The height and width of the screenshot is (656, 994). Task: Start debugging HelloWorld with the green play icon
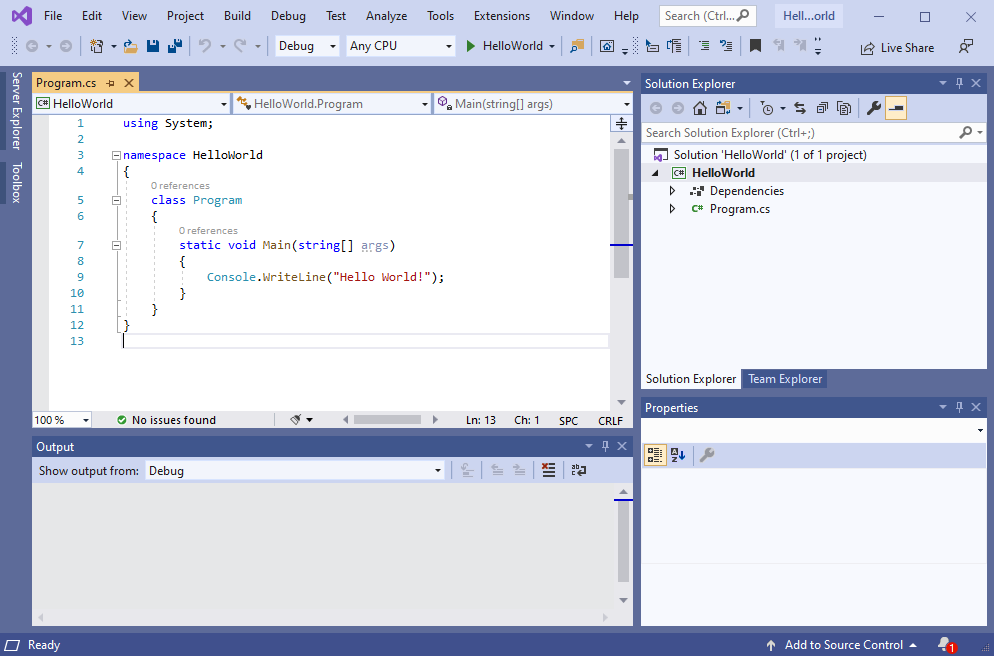pos(470,46)
